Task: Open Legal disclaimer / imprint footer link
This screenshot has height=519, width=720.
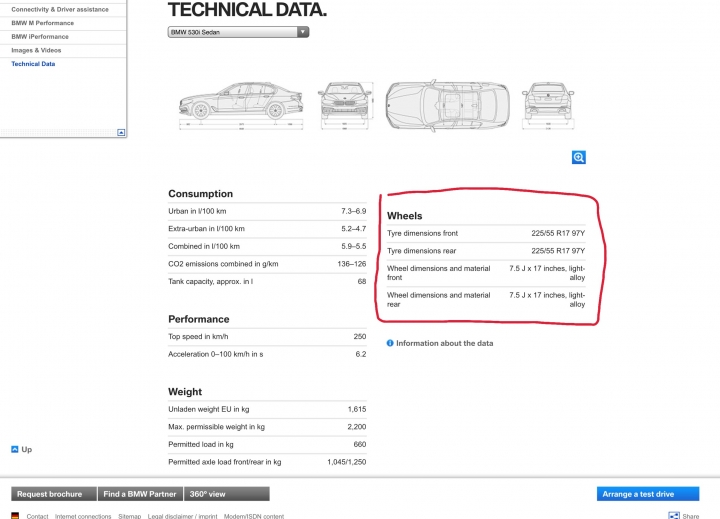Action: tap(182, 516)
